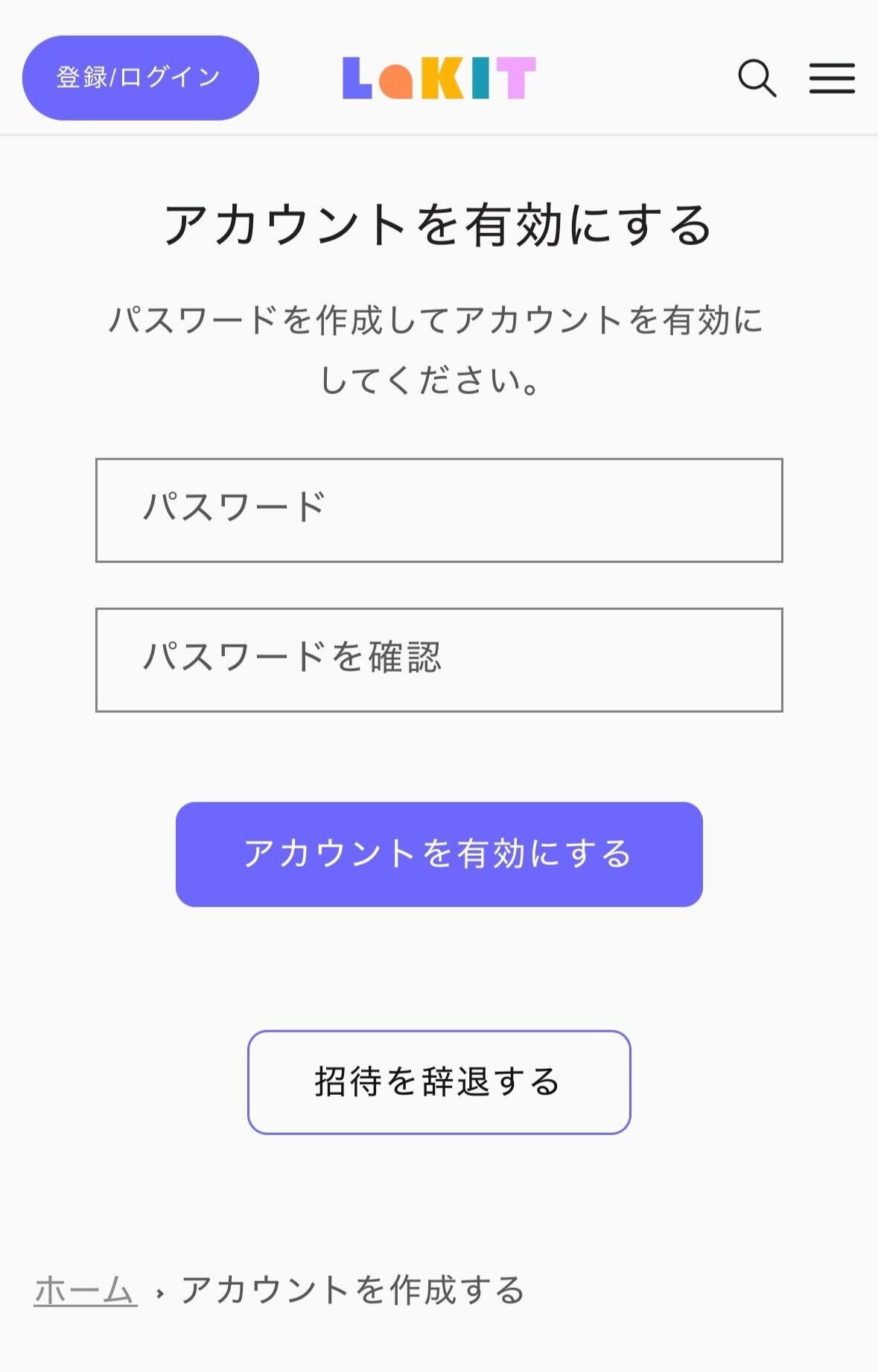The height and width of the screenshot is (1372, 878).
Task: Click the orange 'a' logo shape
Action: click(x=395, y=82)
